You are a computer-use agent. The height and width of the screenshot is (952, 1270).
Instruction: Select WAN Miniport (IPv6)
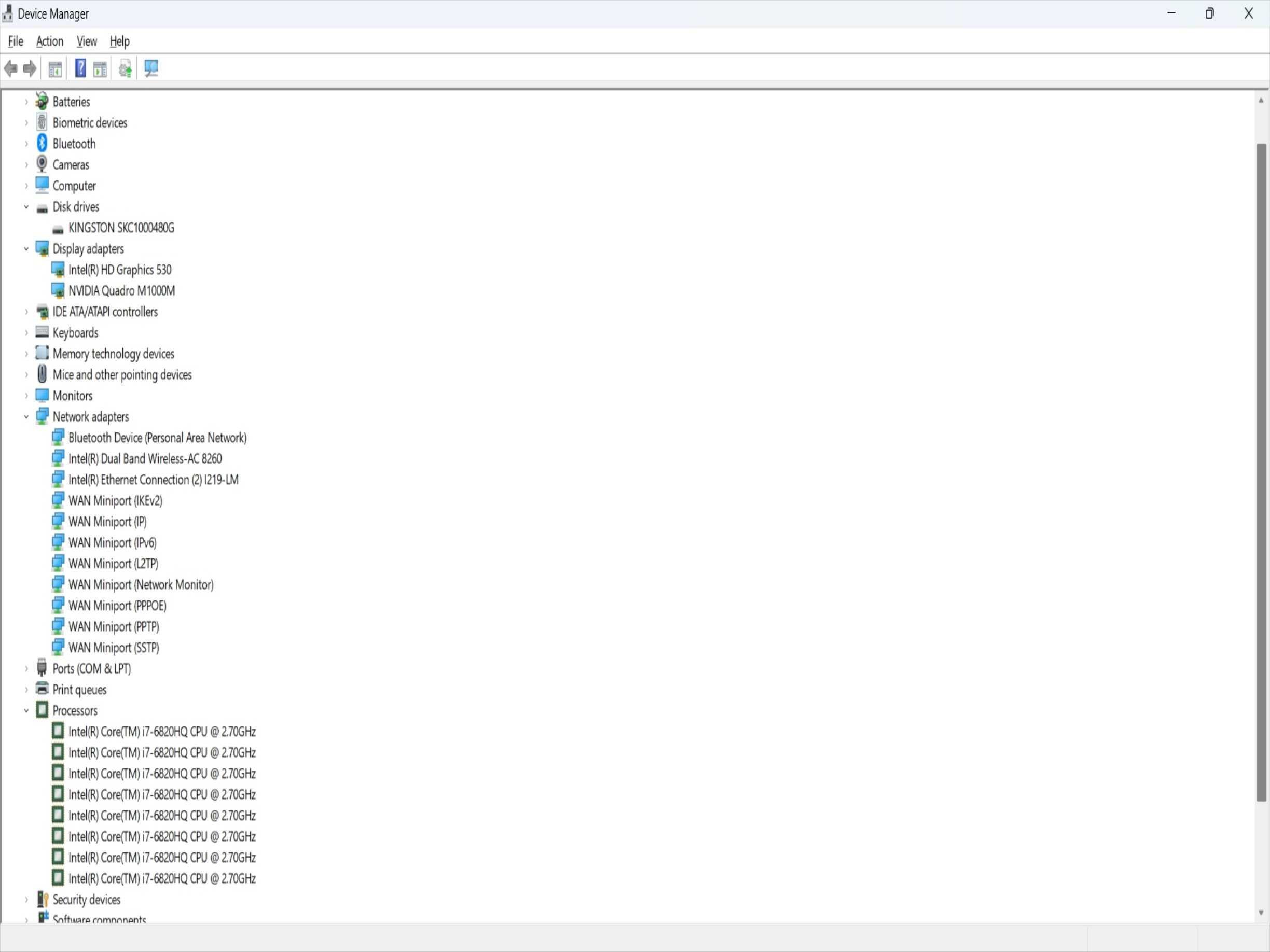click(112, 543)
